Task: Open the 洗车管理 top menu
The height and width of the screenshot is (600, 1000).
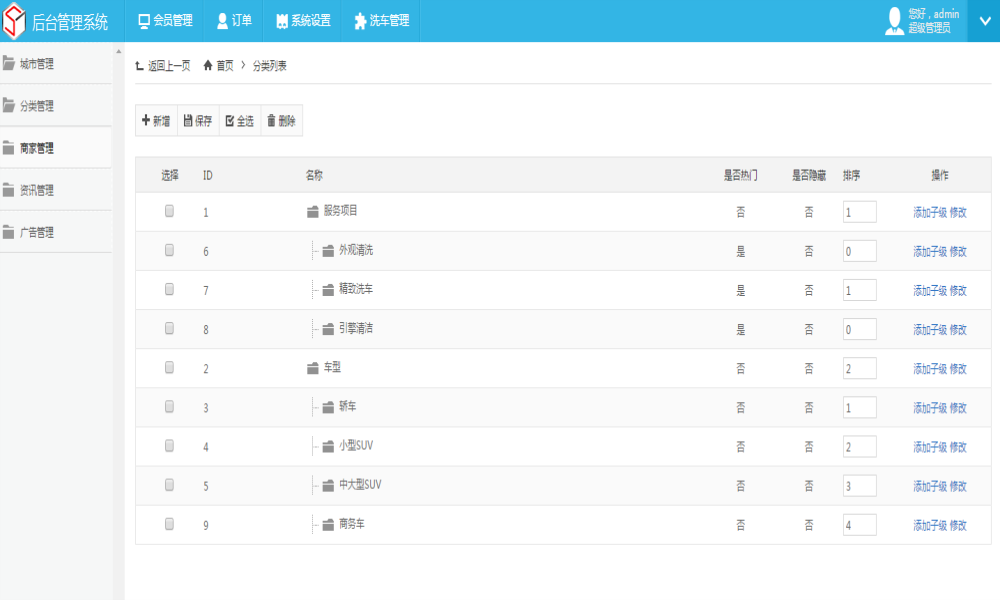Action: (x=381, y=20)
